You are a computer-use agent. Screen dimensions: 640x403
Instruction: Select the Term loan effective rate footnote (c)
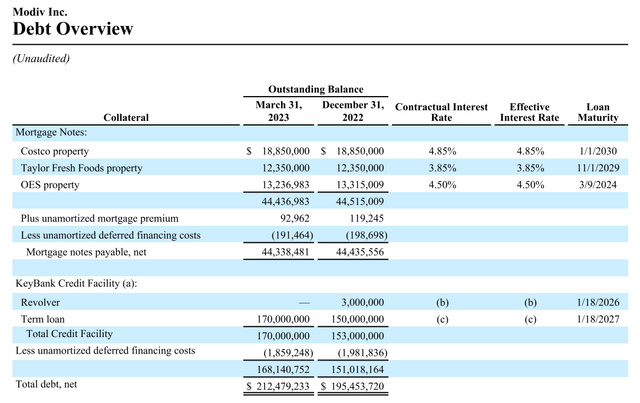click(530, 319)
